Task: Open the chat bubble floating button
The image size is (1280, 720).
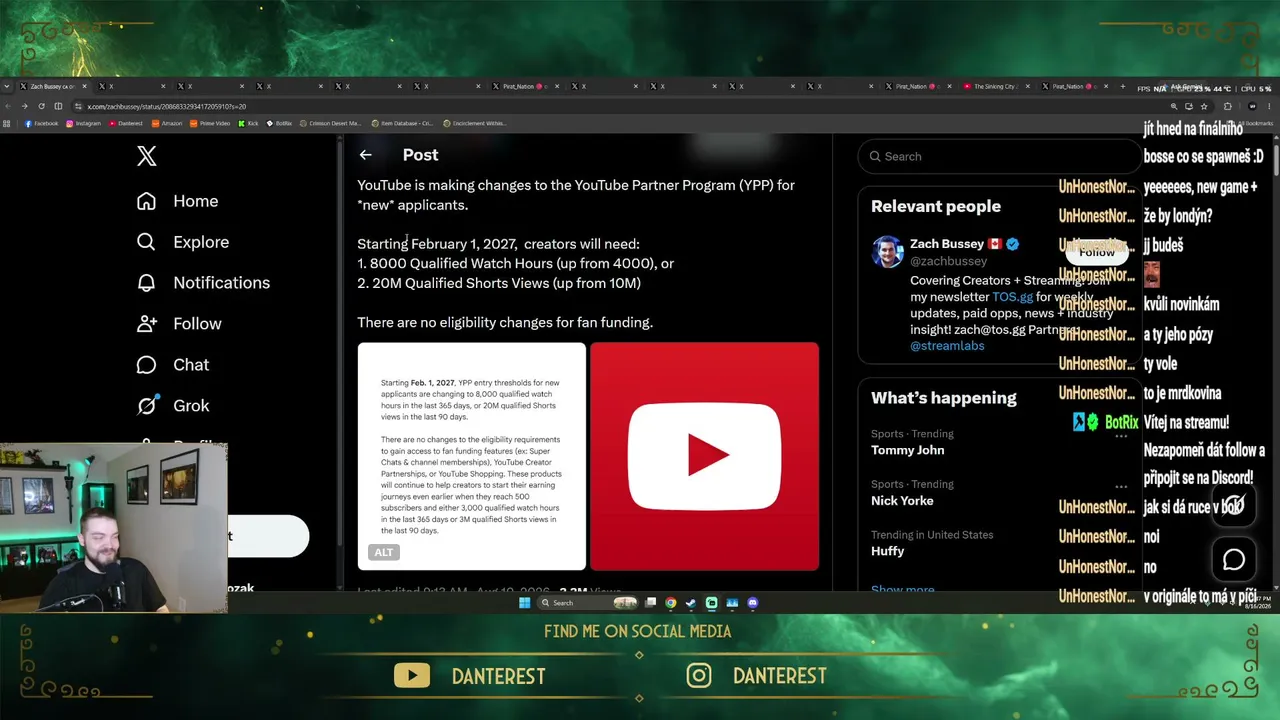Action: (1234, 560)
